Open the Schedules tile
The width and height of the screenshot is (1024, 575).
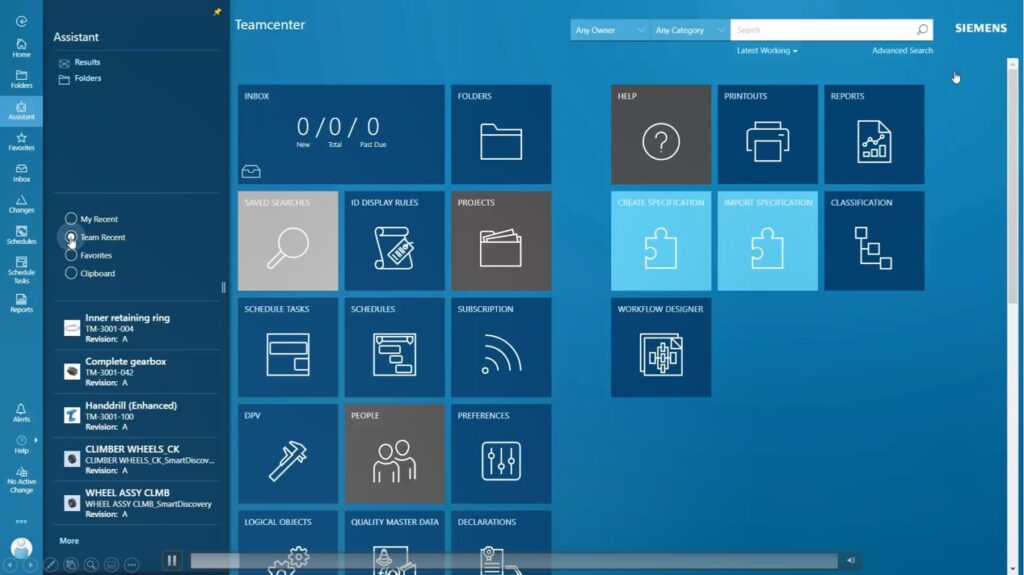coord(394,347)
